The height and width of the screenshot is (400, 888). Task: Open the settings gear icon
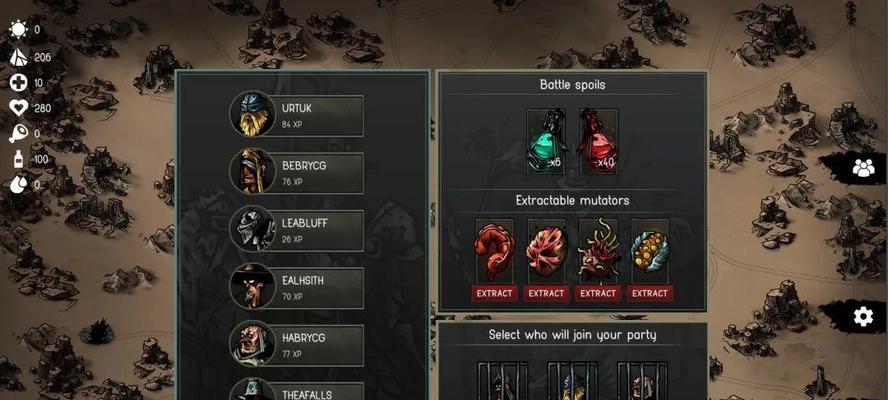point(863,316)
